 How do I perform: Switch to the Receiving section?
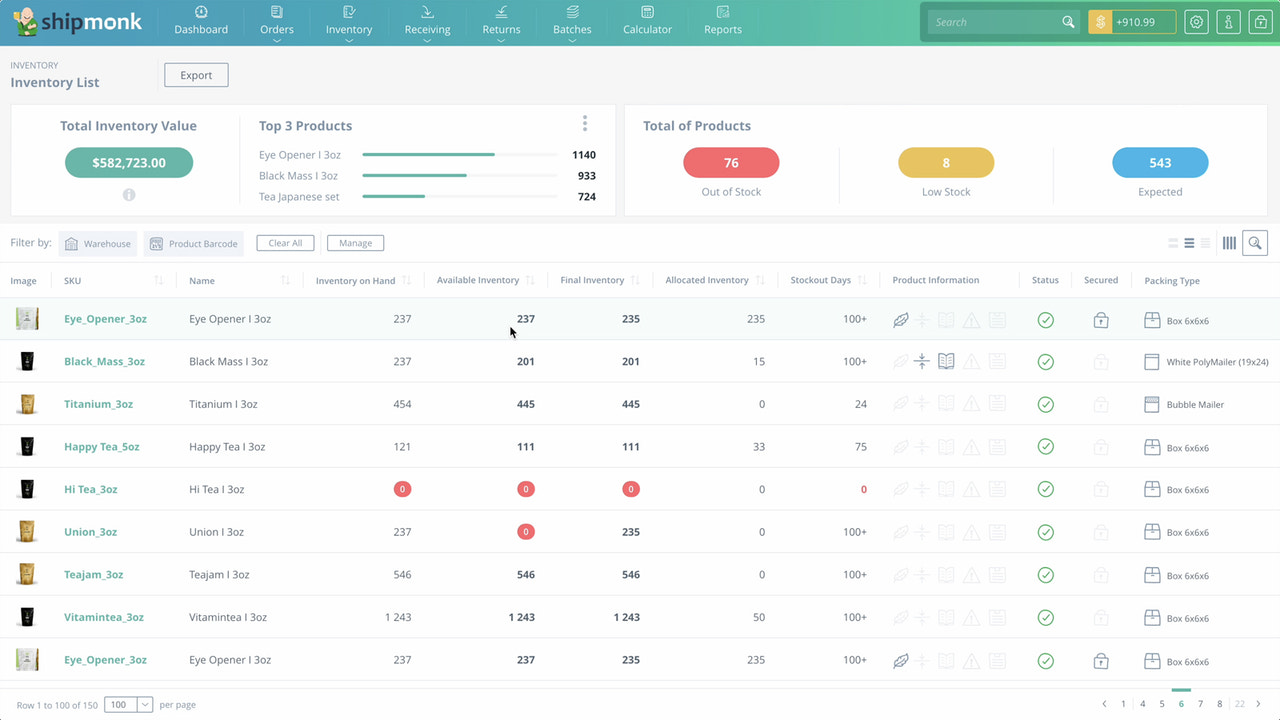[427, 22]
